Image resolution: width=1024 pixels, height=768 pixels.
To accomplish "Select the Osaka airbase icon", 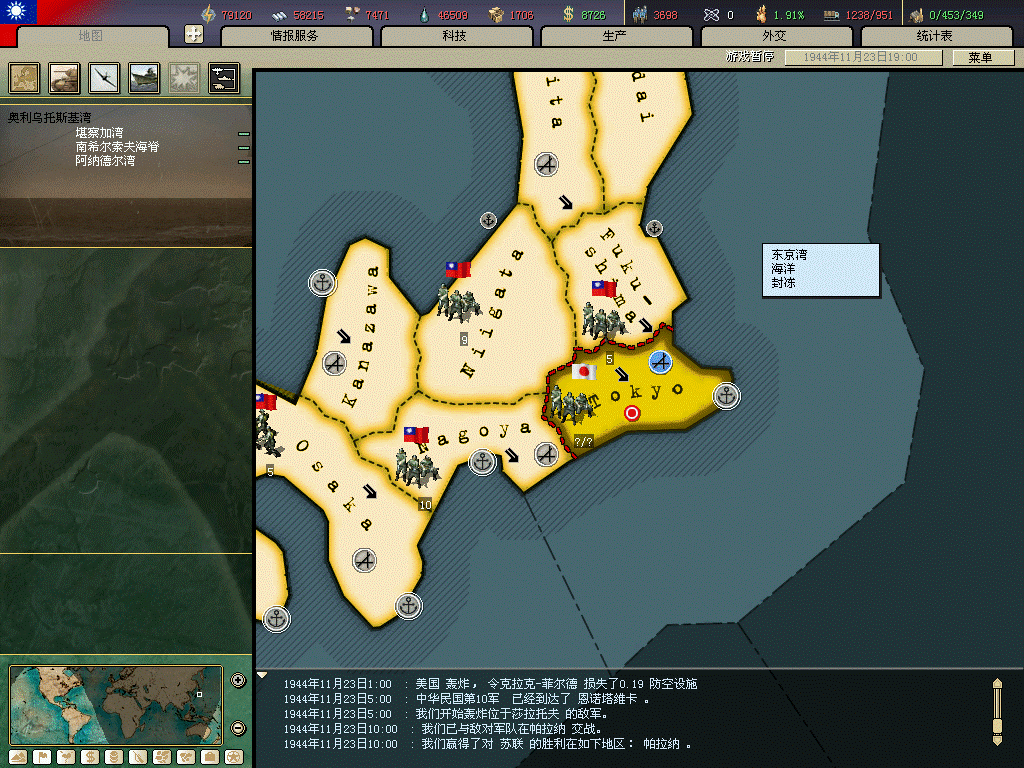I will 364,560.
